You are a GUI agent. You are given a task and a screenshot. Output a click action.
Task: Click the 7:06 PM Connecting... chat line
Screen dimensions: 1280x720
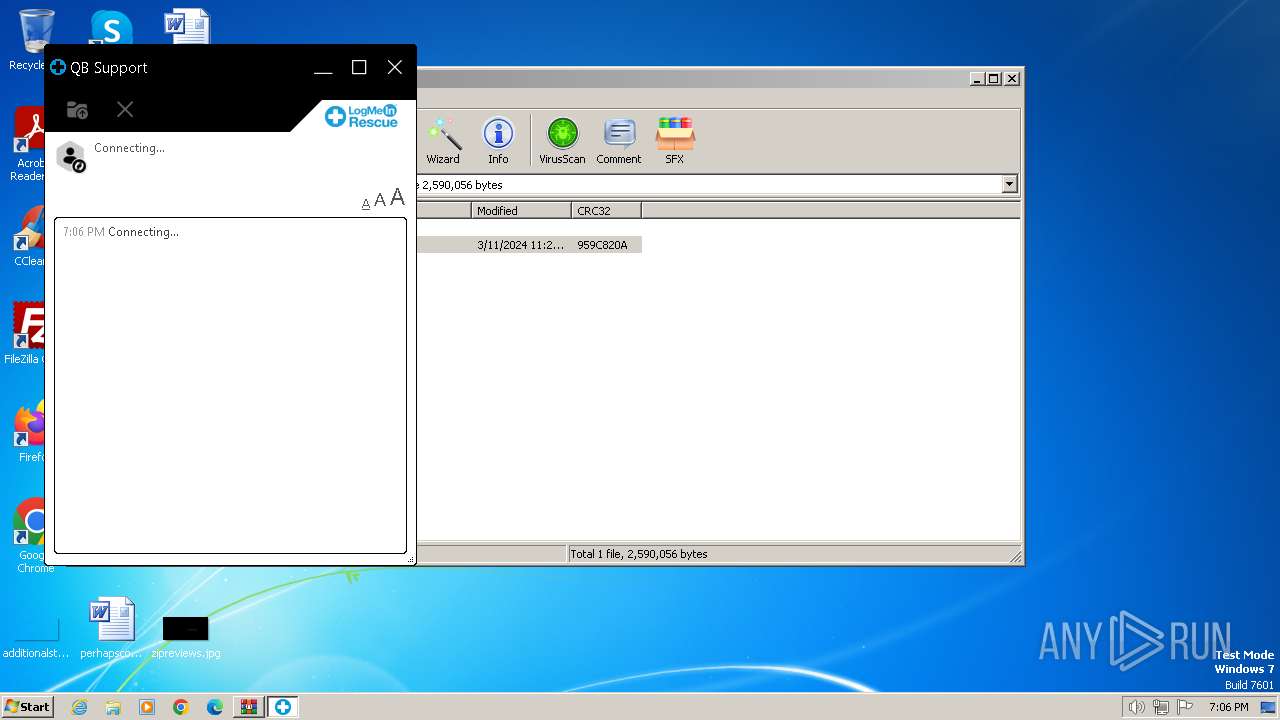[x=121, y=232]
